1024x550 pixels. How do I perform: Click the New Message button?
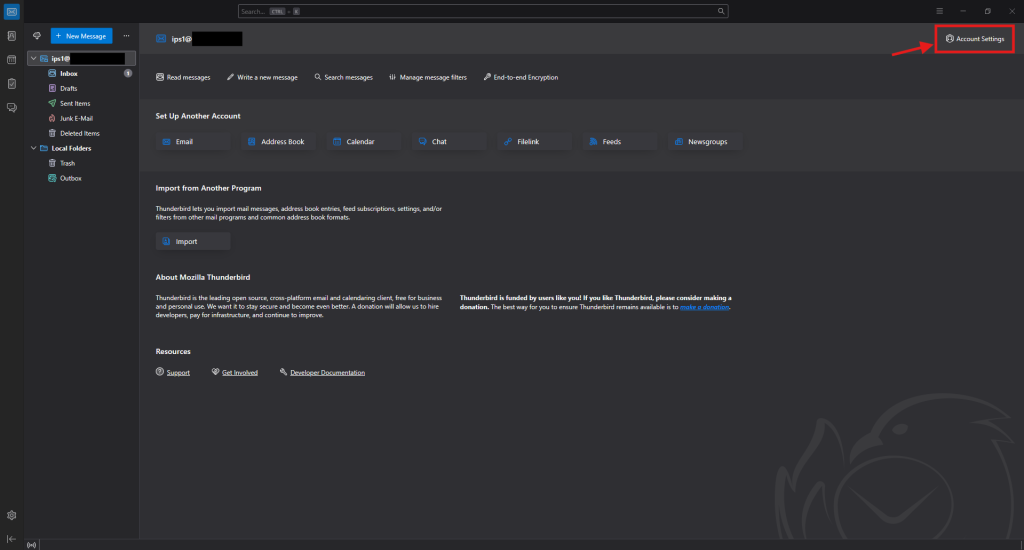pos(81,36)
